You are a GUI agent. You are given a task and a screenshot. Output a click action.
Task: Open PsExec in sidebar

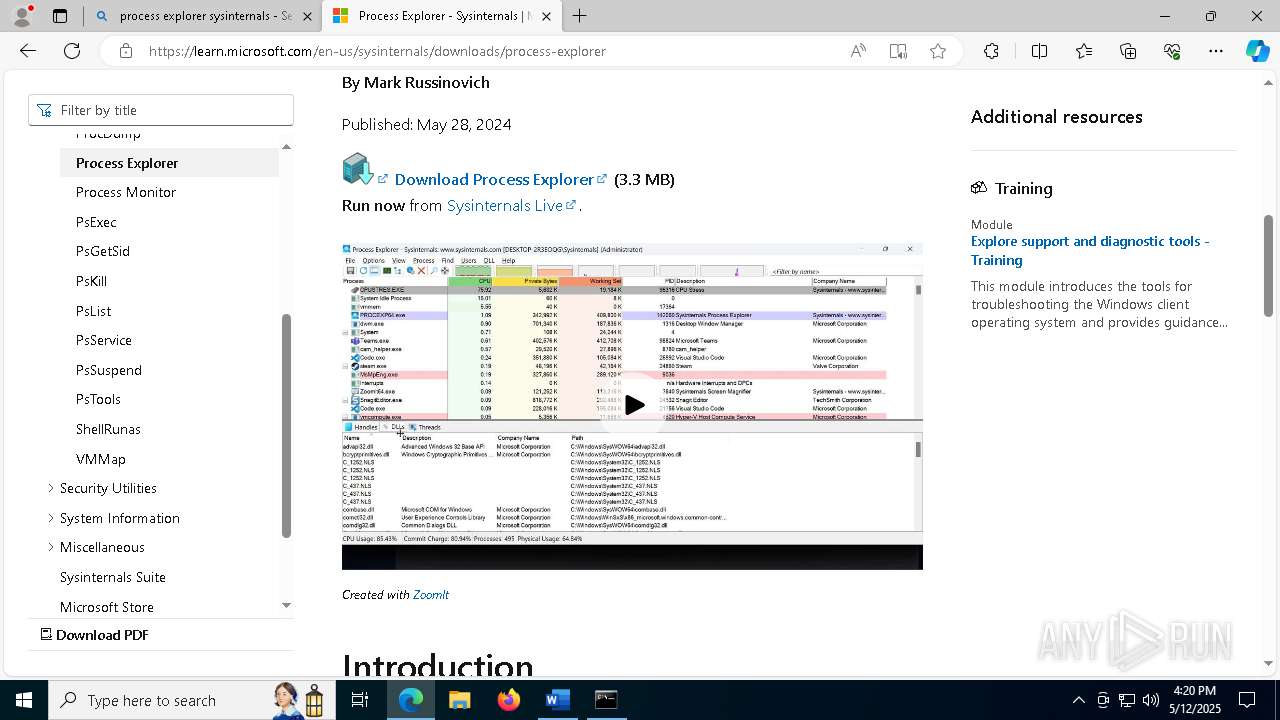coord(96,222)
